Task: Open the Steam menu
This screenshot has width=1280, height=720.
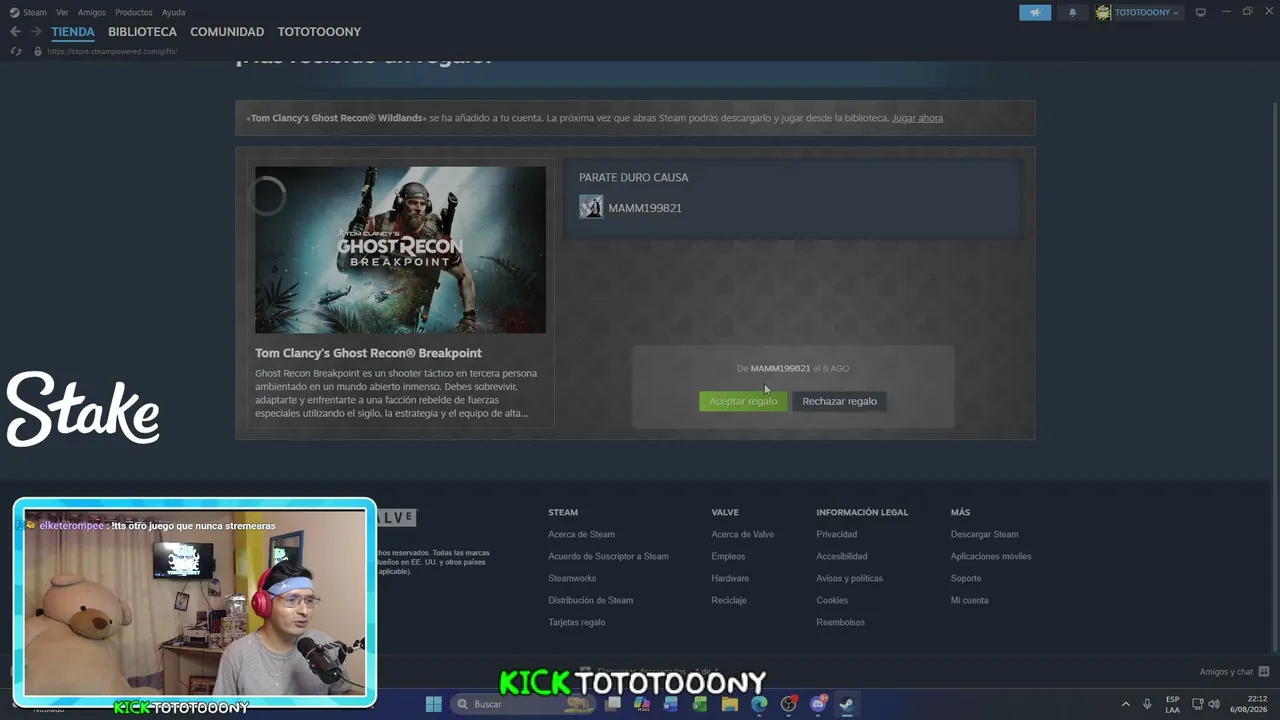Action: (35, 12)
